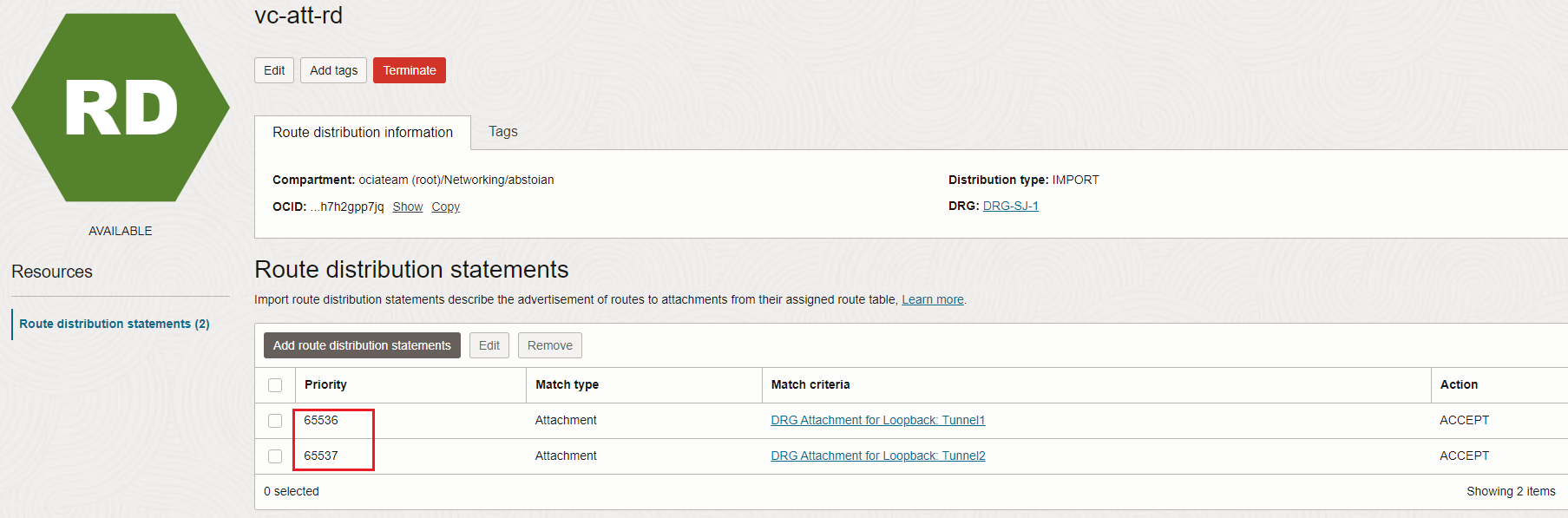Open DRG Attachment for Loopback: Tunnel1 link
Viewport: 1568px width, 518px height.
point(877,420)
